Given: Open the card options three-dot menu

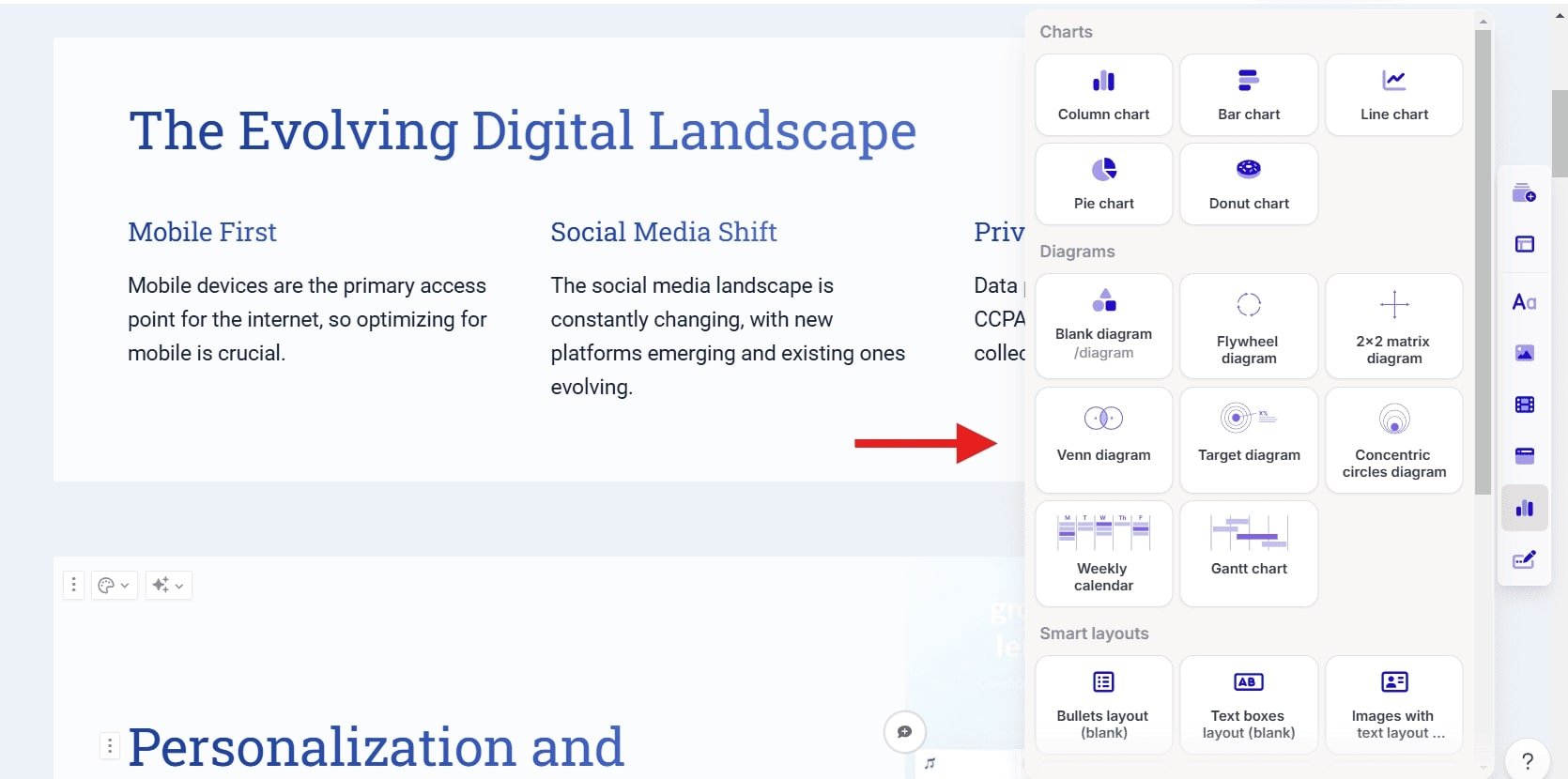Looking at the screenshot, I should click(74, 586).
